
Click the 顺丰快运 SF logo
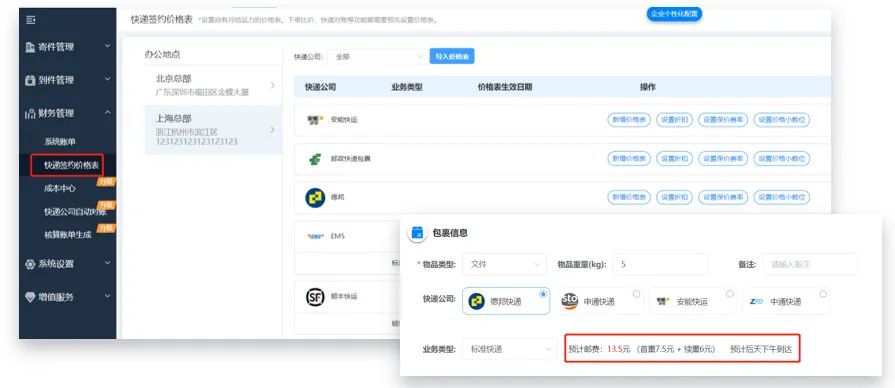click(x=315, y=297)
